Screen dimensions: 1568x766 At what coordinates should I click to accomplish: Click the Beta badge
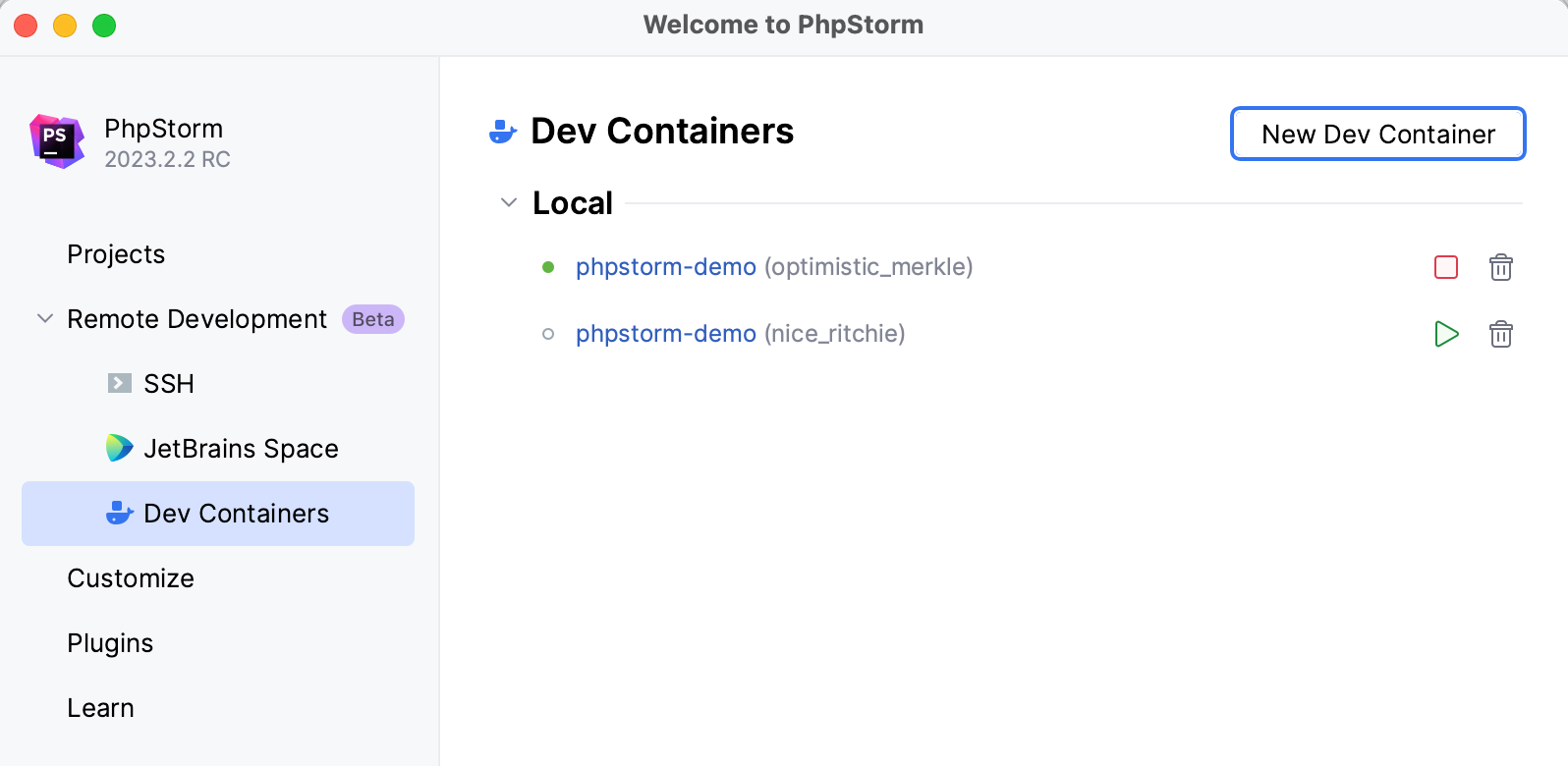[x=373, y=319]
